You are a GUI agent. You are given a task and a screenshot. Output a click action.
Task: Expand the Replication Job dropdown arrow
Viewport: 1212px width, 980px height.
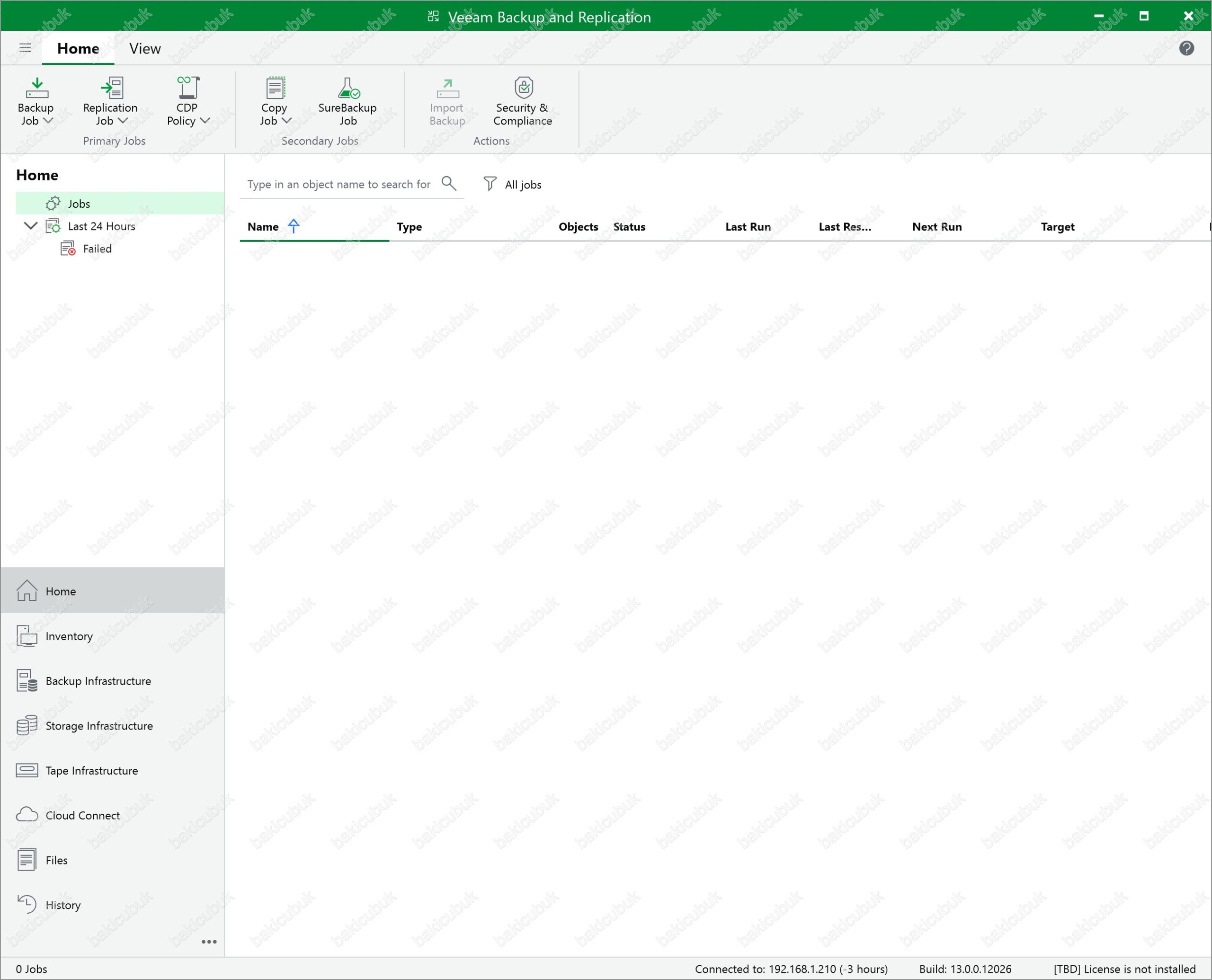123,120
